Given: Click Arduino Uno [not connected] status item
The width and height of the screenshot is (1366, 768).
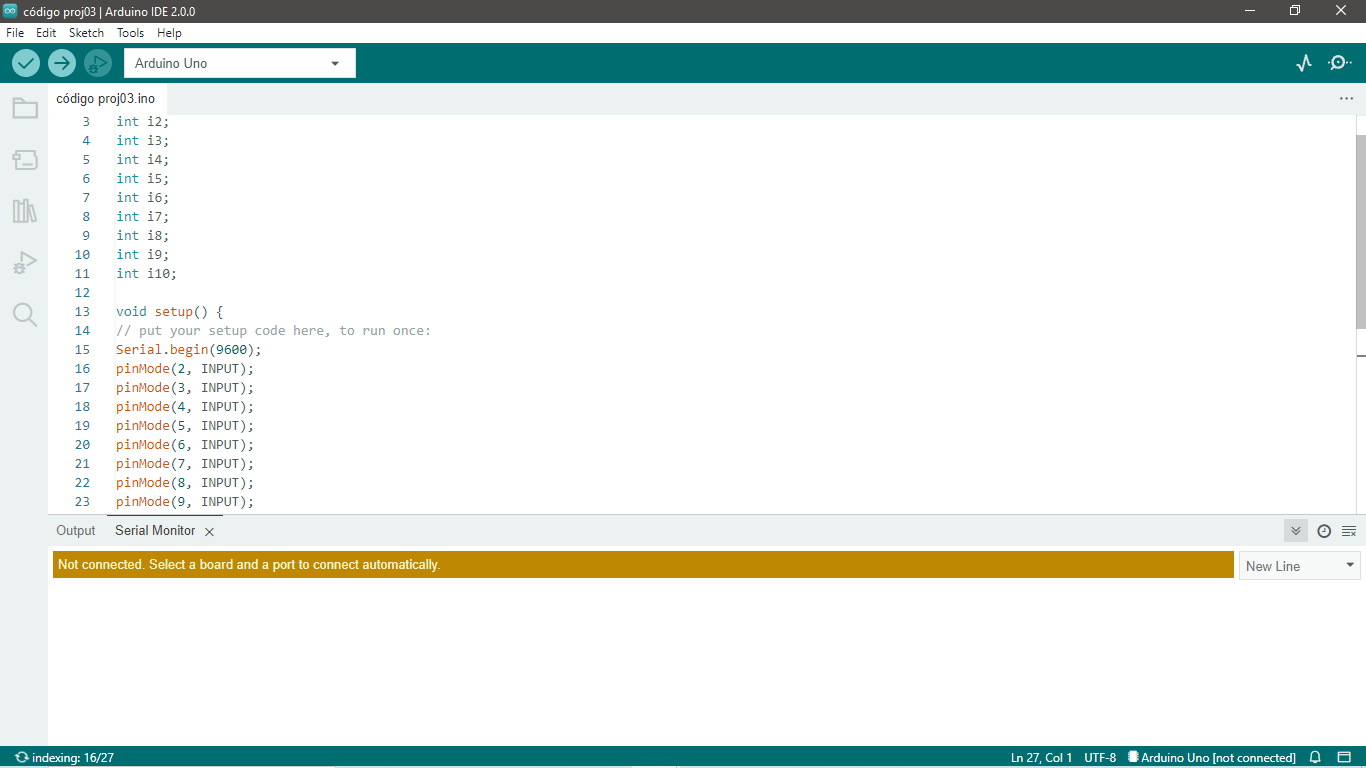Looking at the screenshot, I should click(x=1212, y=757).
